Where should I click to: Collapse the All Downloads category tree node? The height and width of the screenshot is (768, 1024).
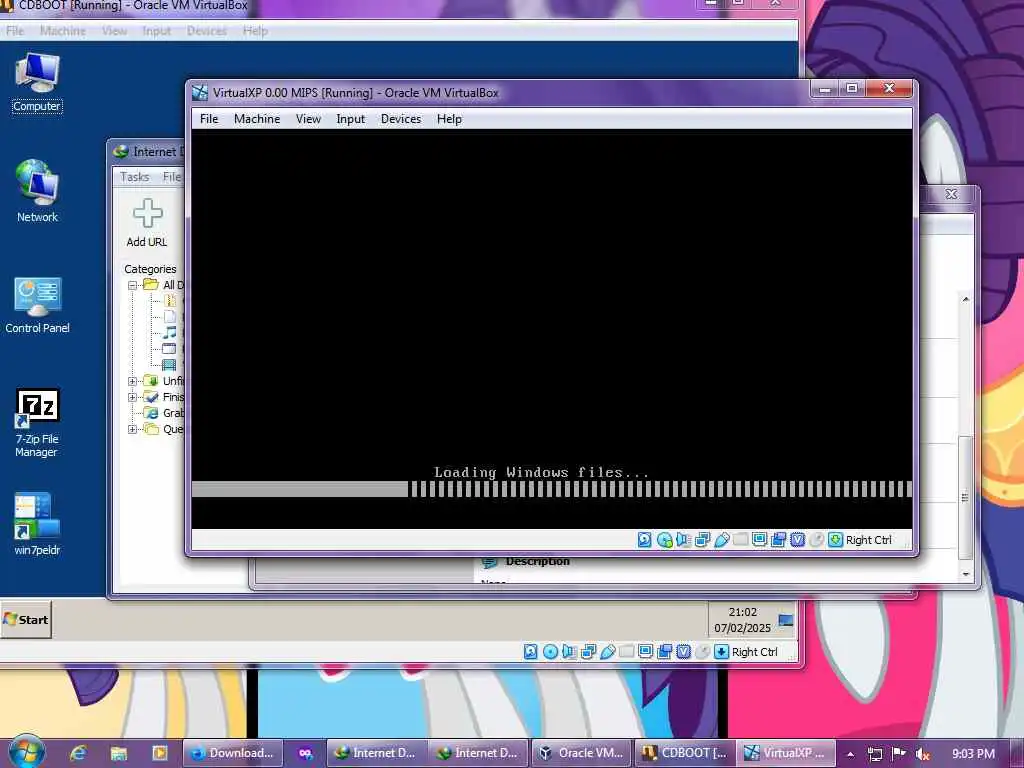tap(133, 285)
